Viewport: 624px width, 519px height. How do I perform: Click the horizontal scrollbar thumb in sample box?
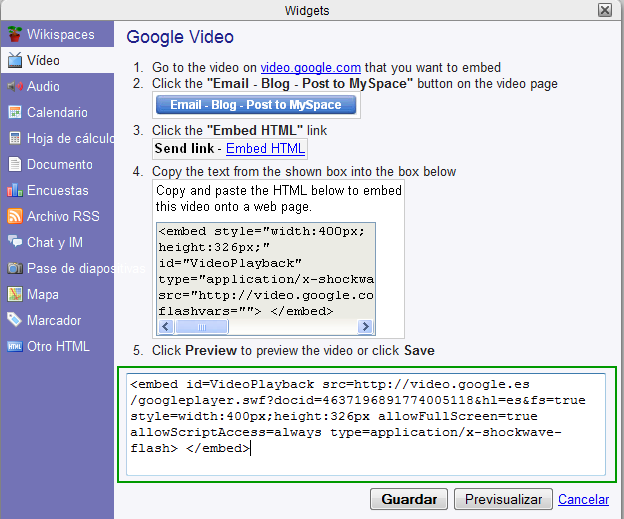coord(202,327)
